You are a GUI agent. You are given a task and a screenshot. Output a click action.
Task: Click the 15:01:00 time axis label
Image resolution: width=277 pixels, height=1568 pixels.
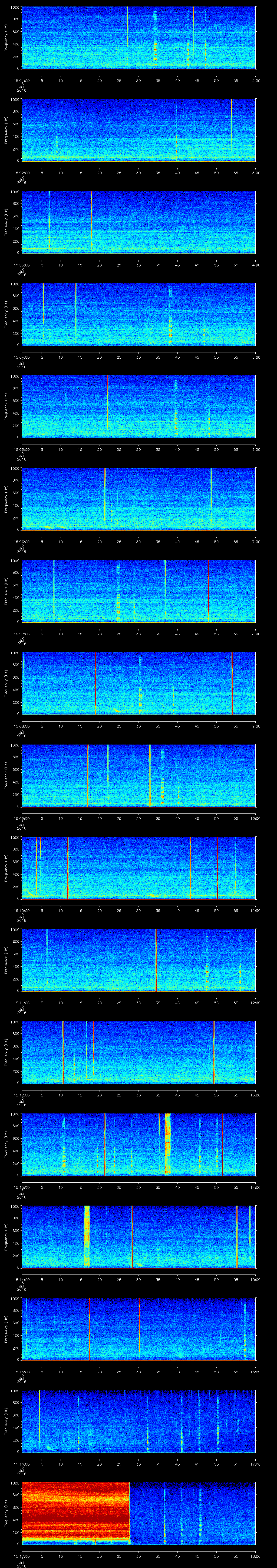[21, 80]
